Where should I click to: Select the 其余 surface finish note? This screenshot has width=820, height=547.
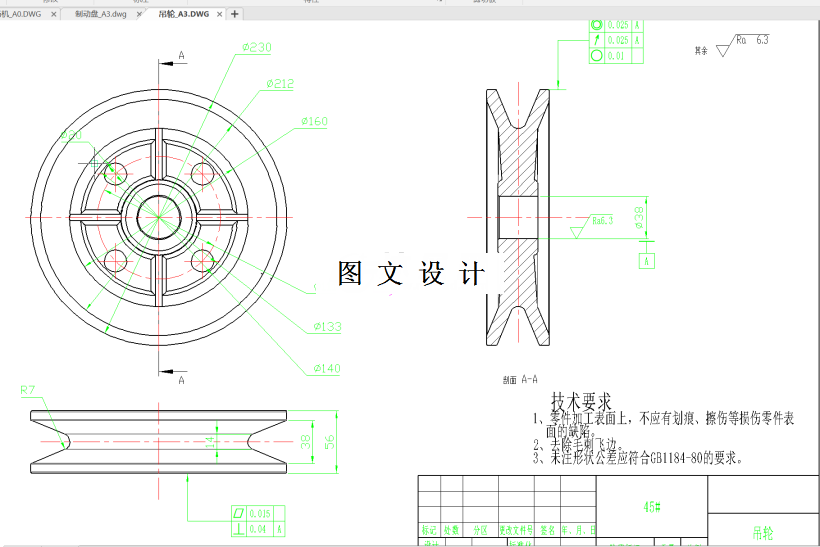(701, 51)
